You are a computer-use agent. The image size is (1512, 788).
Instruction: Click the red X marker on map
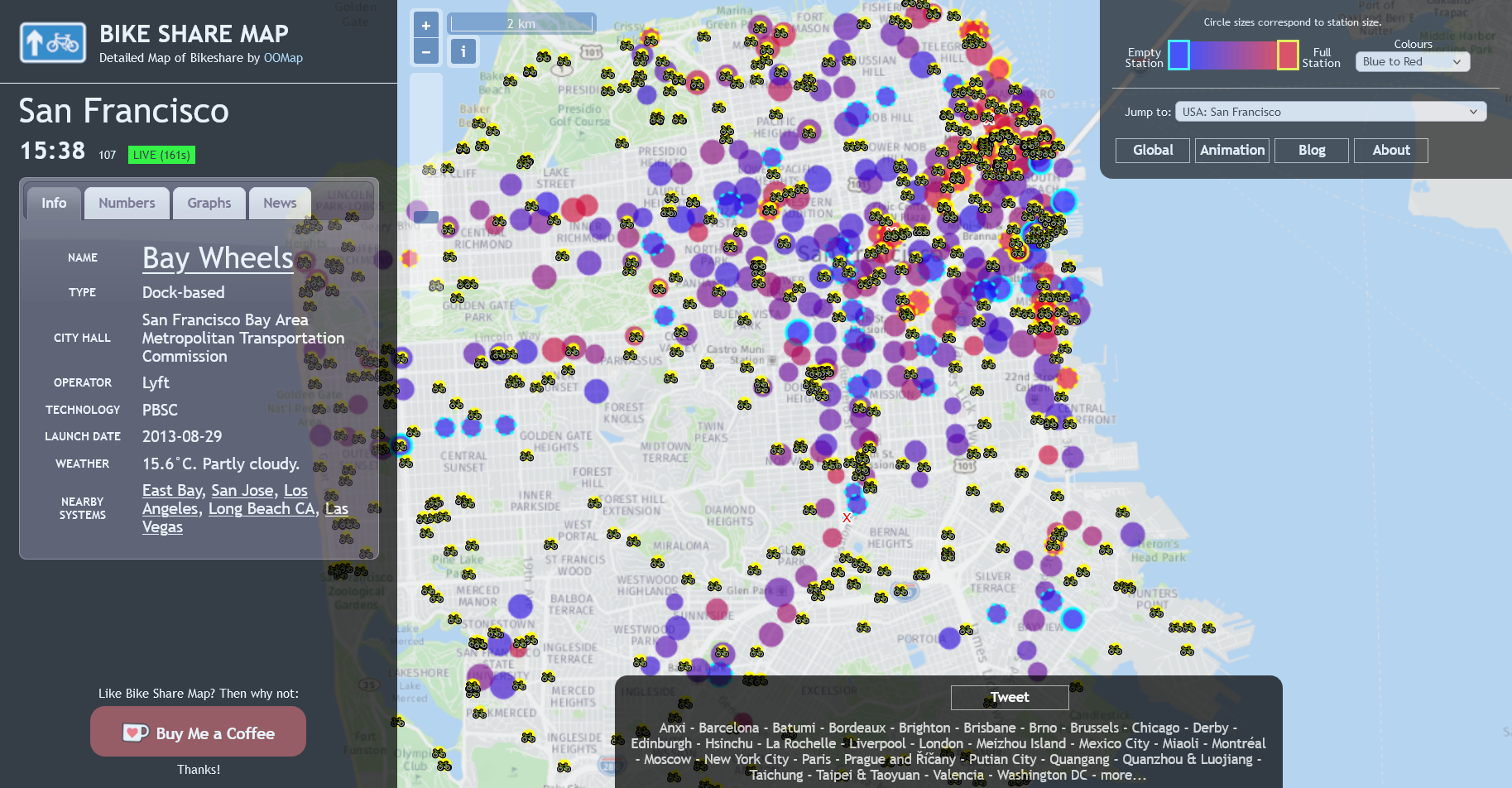click(847, 518)
